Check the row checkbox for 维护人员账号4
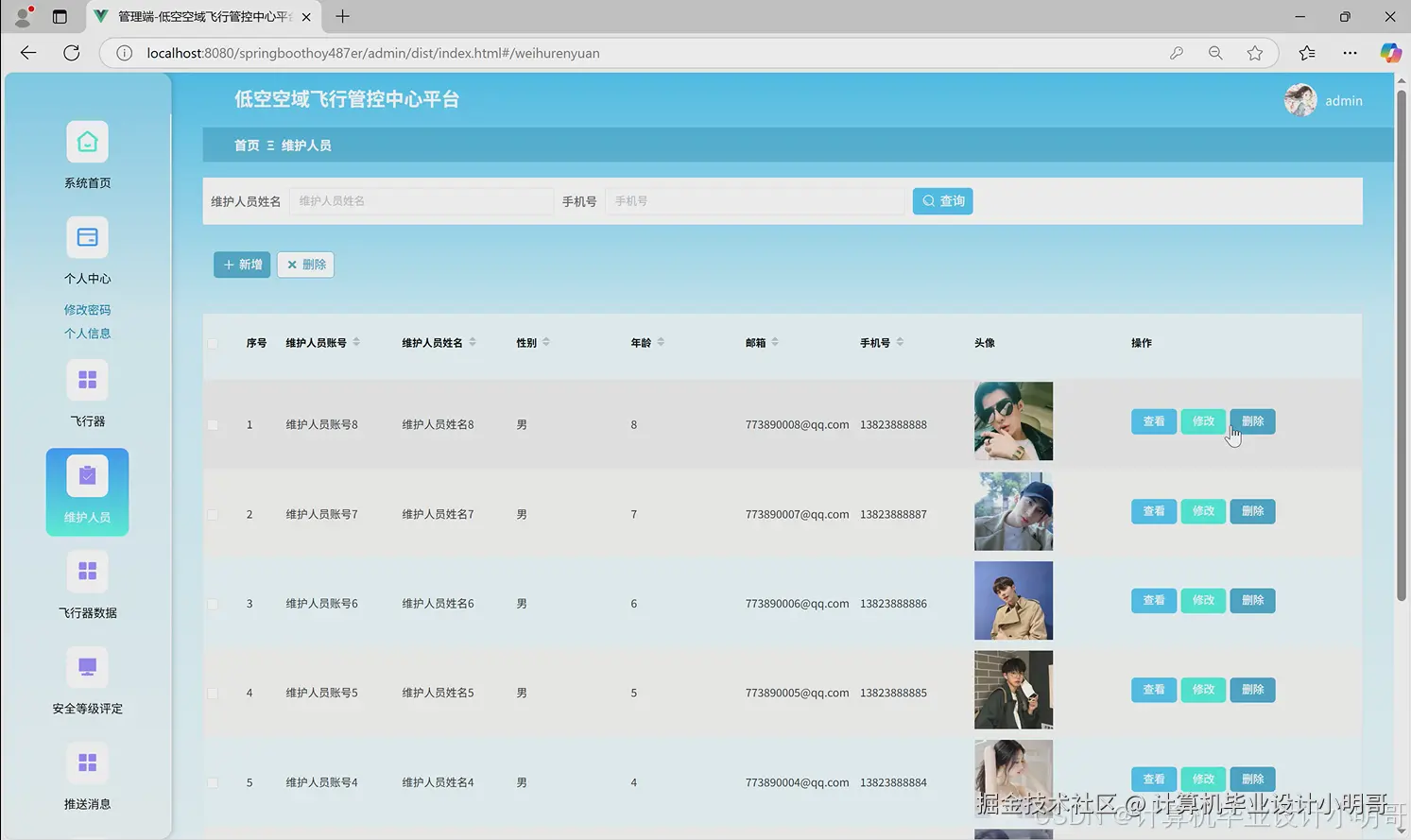 click(213, 783)
